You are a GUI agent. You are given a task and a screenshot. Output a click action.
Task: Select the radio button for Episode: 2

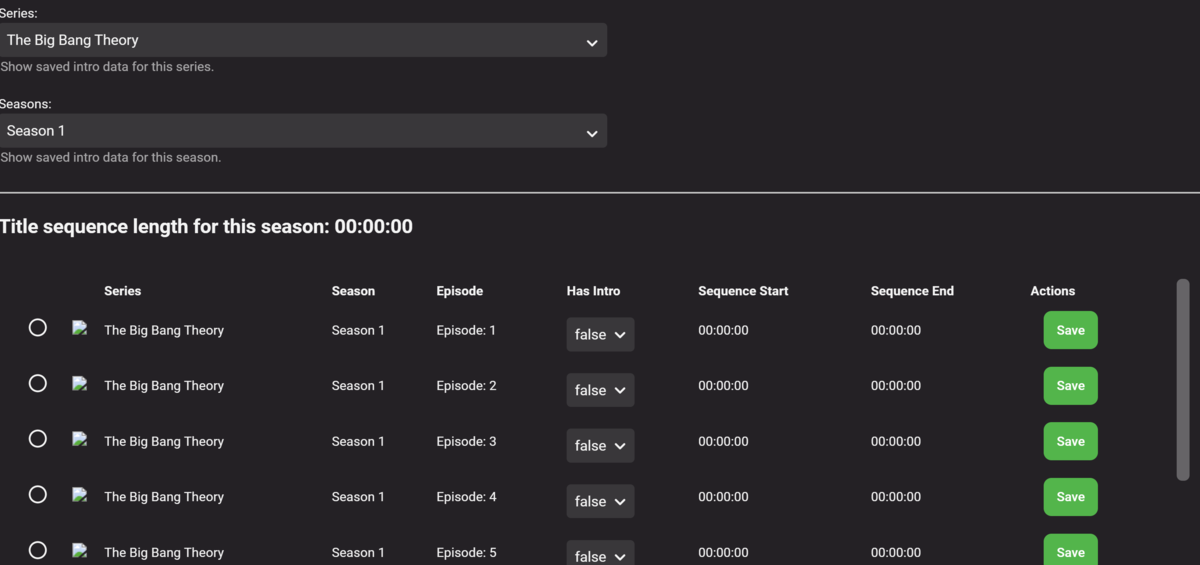(x=38, y=383)
